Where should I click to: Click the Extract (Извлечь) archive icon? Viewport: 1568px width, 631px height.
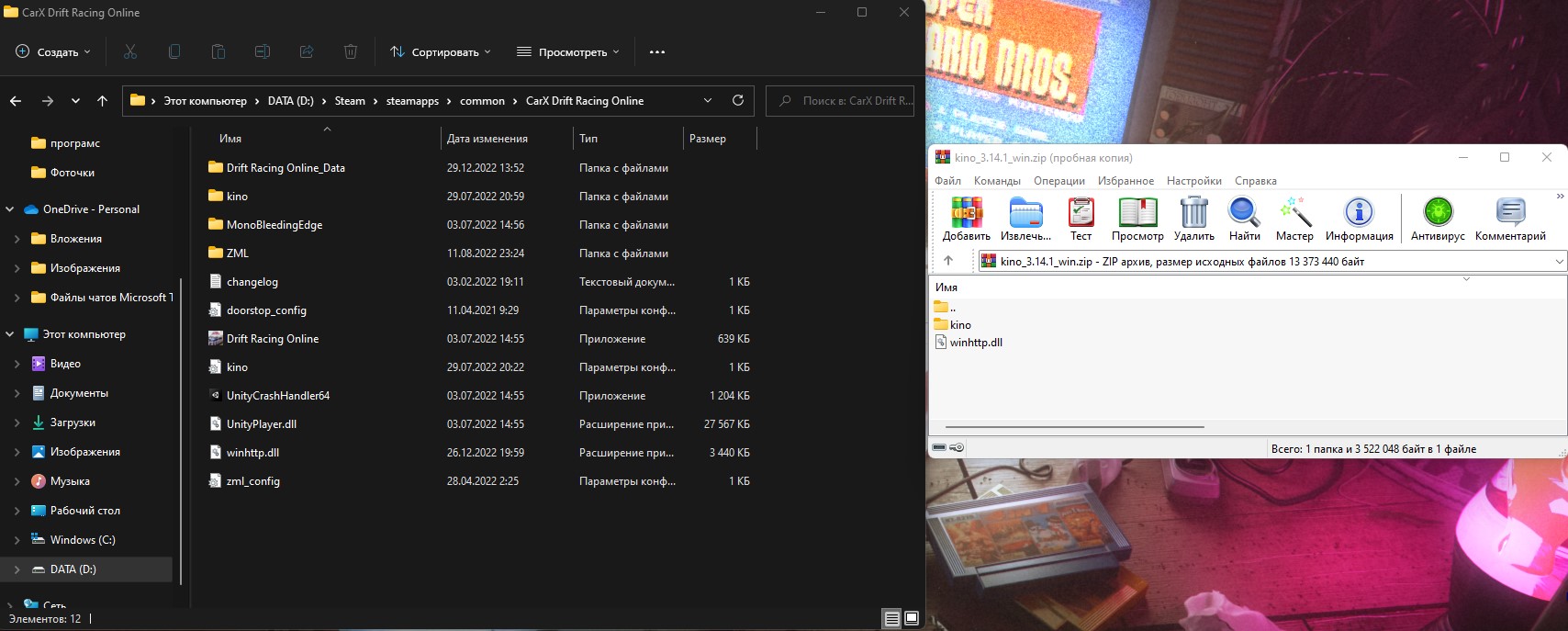pyautogui.click(x=1026, y=212)
